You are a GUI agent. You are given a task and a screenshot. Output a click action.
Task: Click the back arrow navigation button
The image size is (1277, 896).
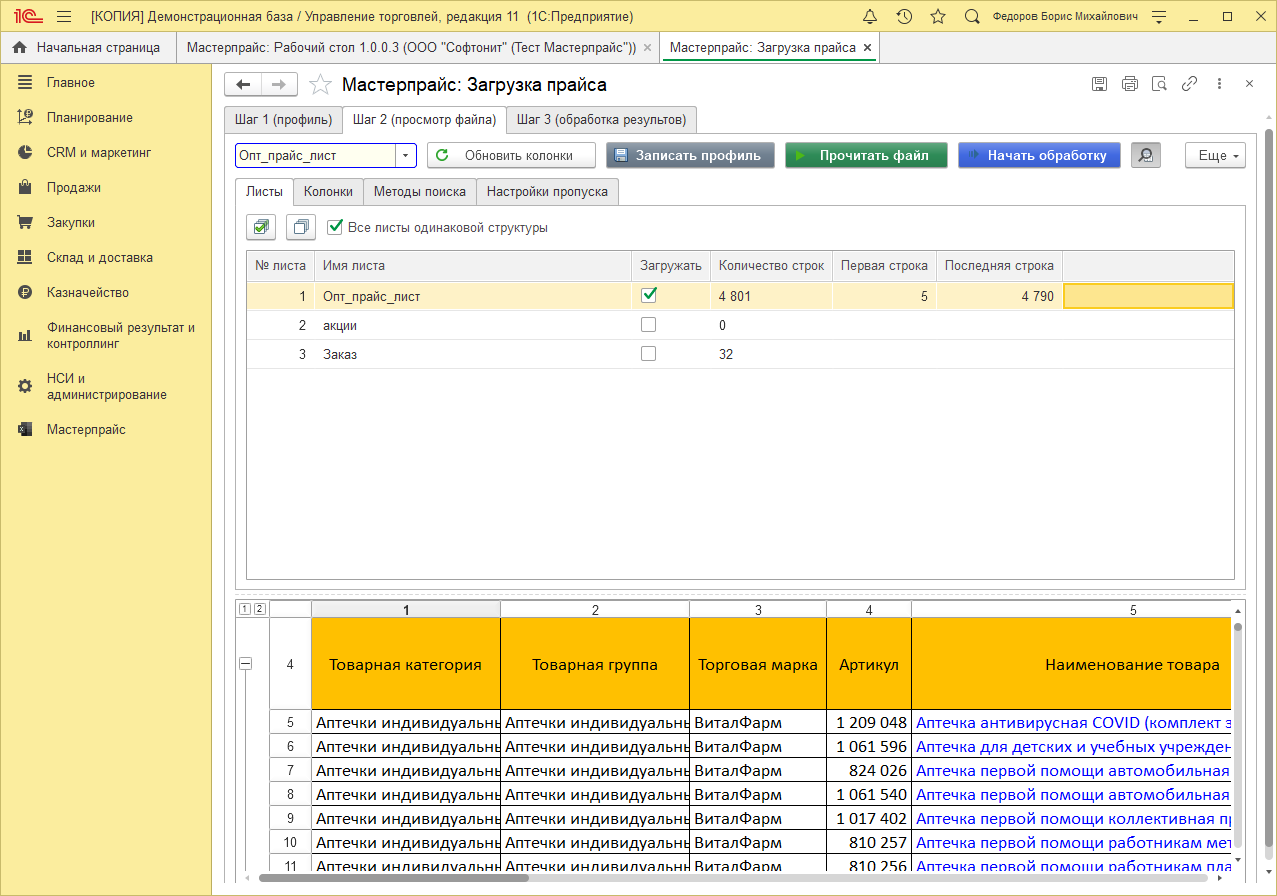tap(243, 85)
